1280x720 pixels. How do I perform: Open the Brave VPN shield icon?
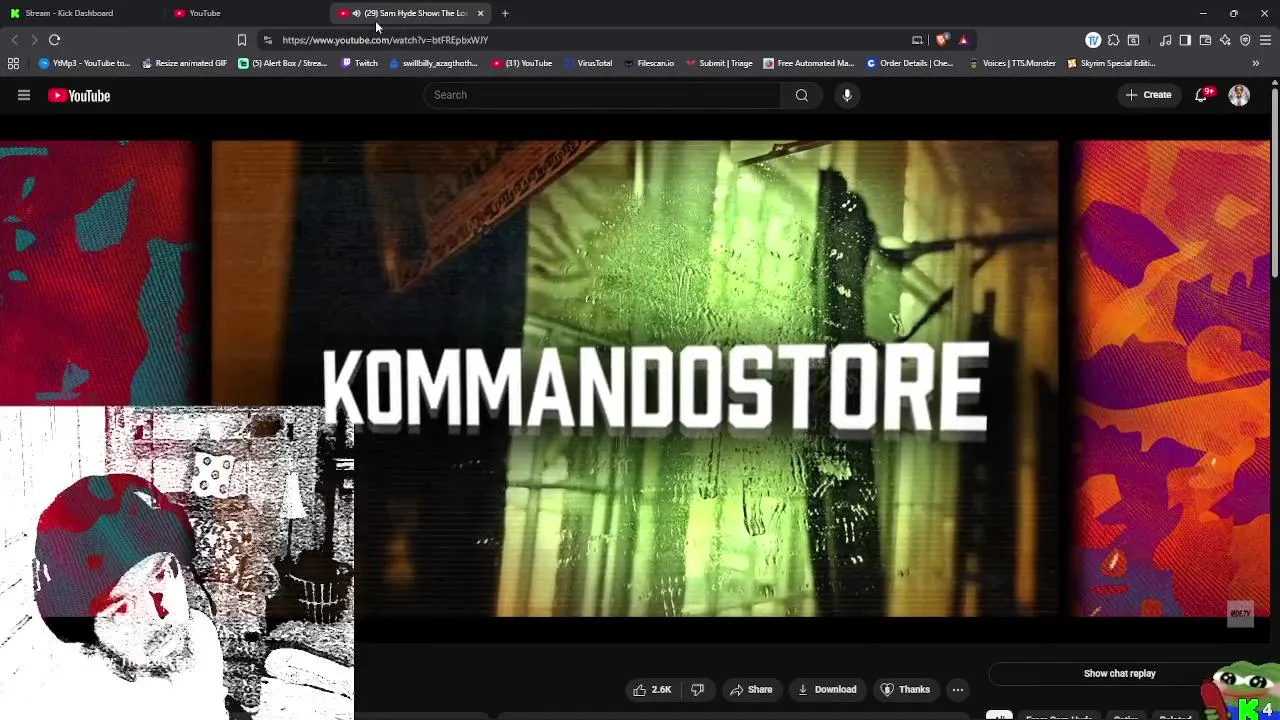coord(1245,40)
